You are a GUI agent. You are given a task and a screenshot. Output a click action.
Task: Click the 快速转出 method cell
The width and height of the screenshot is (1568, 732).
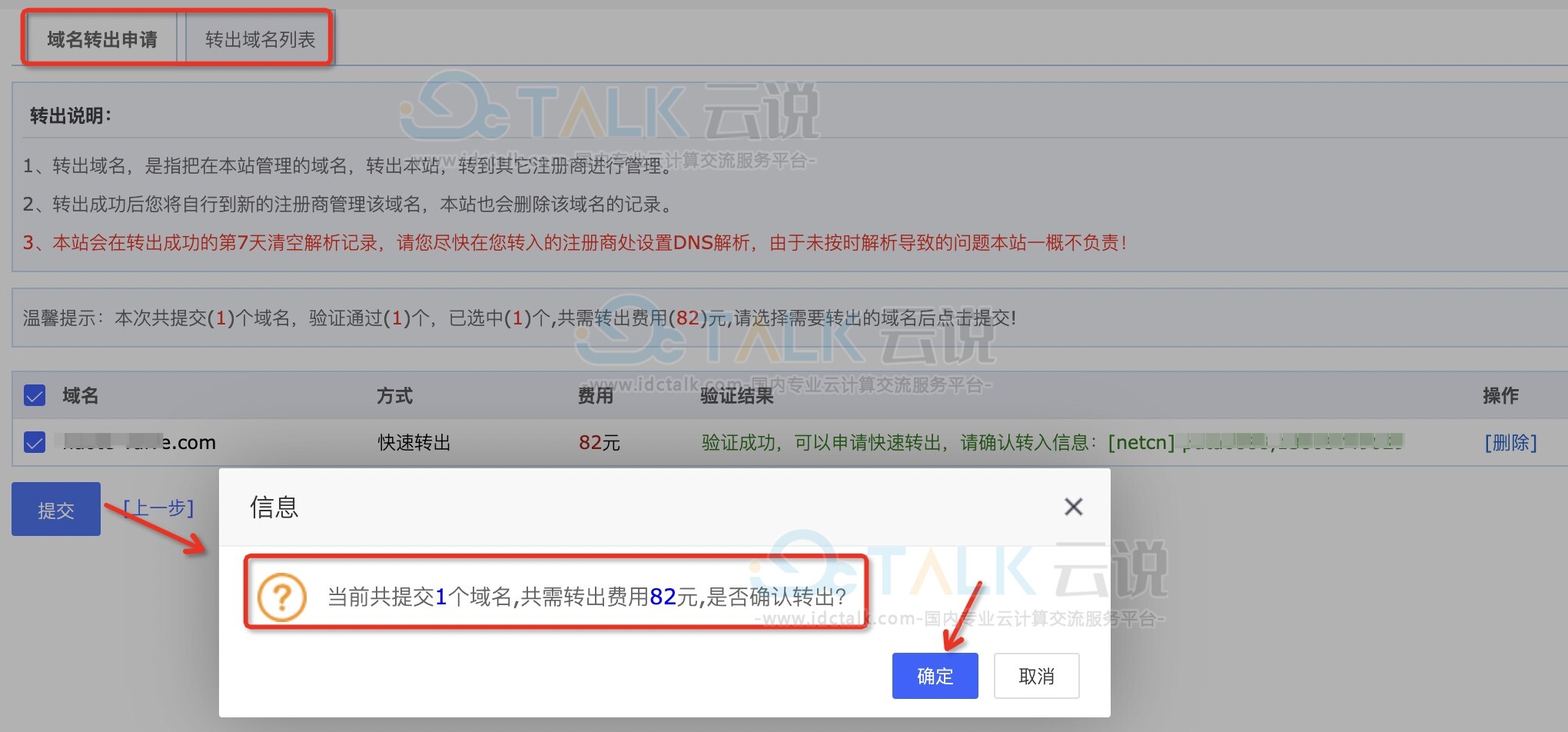click(414, 442)
